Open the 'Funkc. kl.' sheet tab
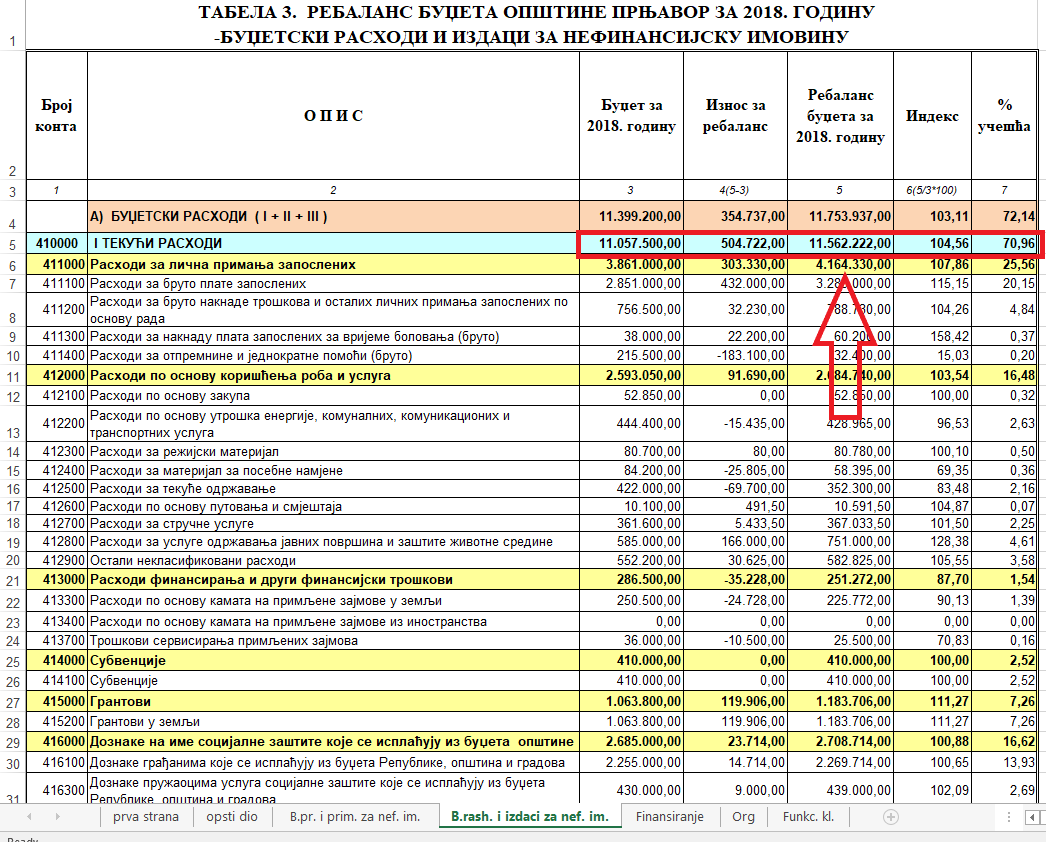Viewport: 1046px width, 842px height. [x=809, y=817]
